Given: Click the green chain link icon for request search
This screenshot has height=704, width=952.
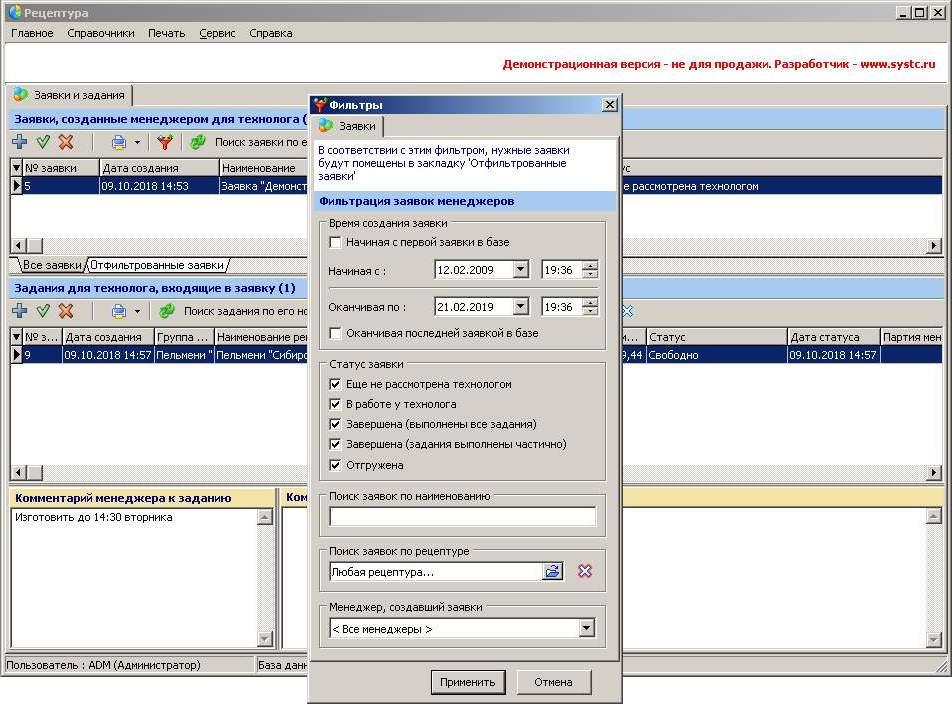Looking at the screenshot, I should coord(198,143).
